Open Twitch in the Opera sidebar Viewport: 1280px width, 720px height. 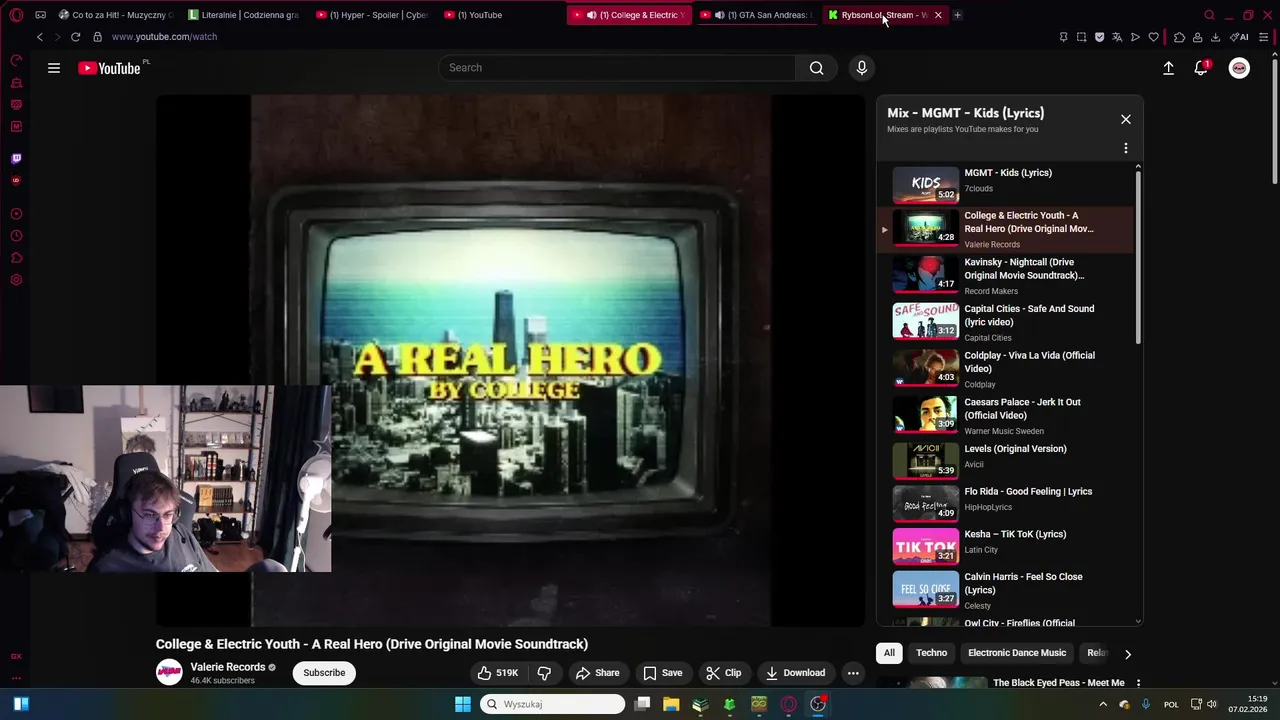tap(16, 159)
